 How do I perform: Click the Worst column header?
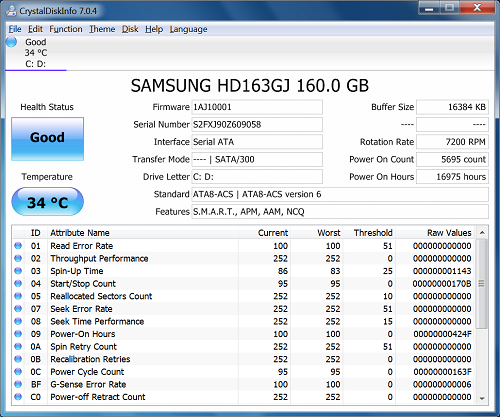click(x=316, y=233)
